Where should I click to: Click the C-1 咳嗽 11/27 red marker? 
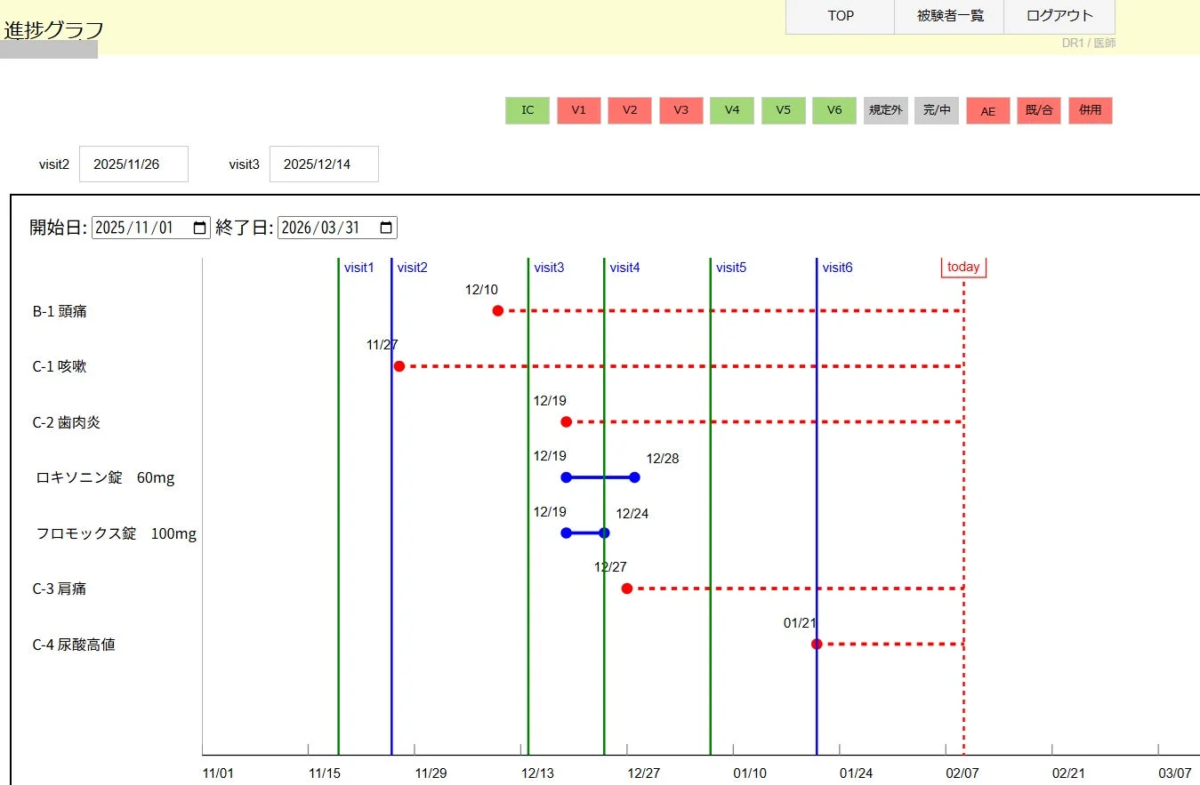point(399,366)
